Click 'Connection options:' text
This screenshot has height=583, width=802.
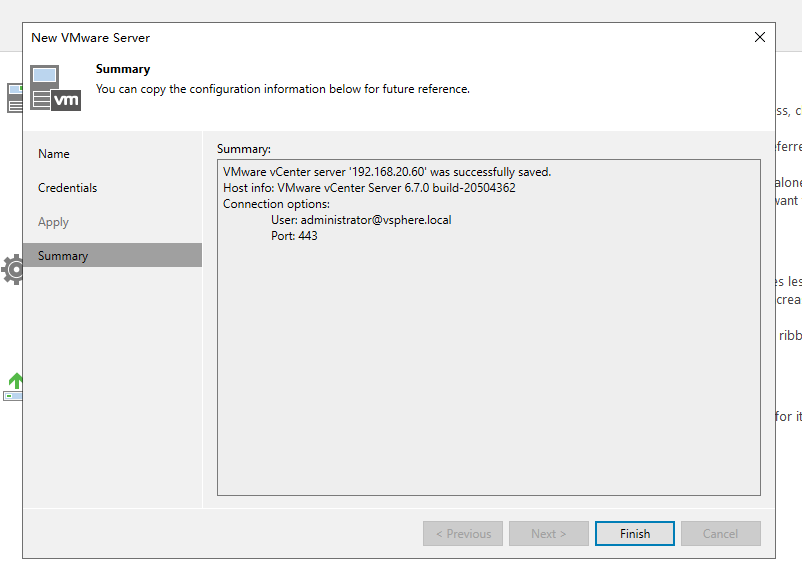(x=276, y=204)
